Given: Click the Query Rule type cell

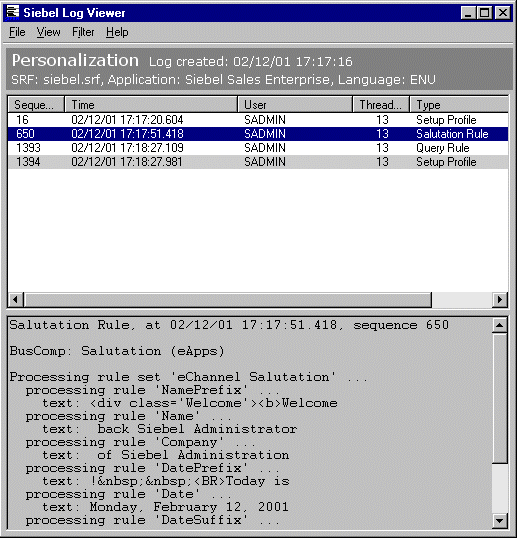Looking at the screenshot, I should click(443, 148).
